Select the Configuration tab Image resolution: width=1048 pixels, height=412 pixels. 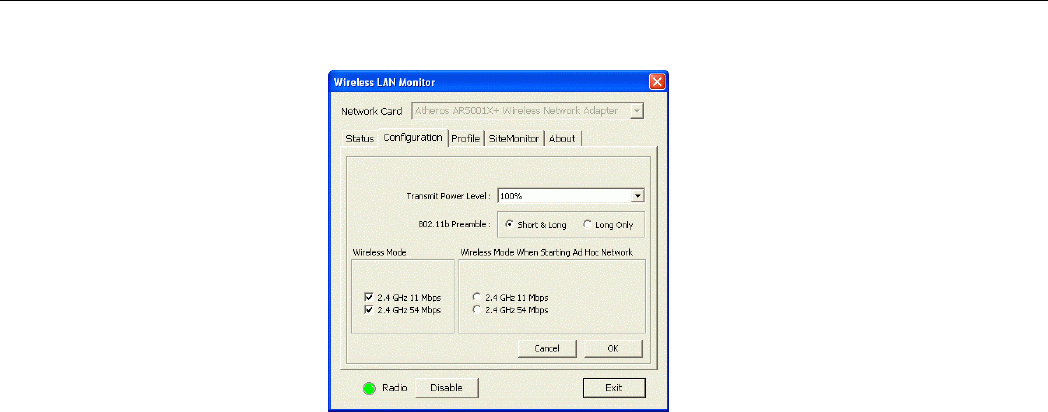coord(413,137)
